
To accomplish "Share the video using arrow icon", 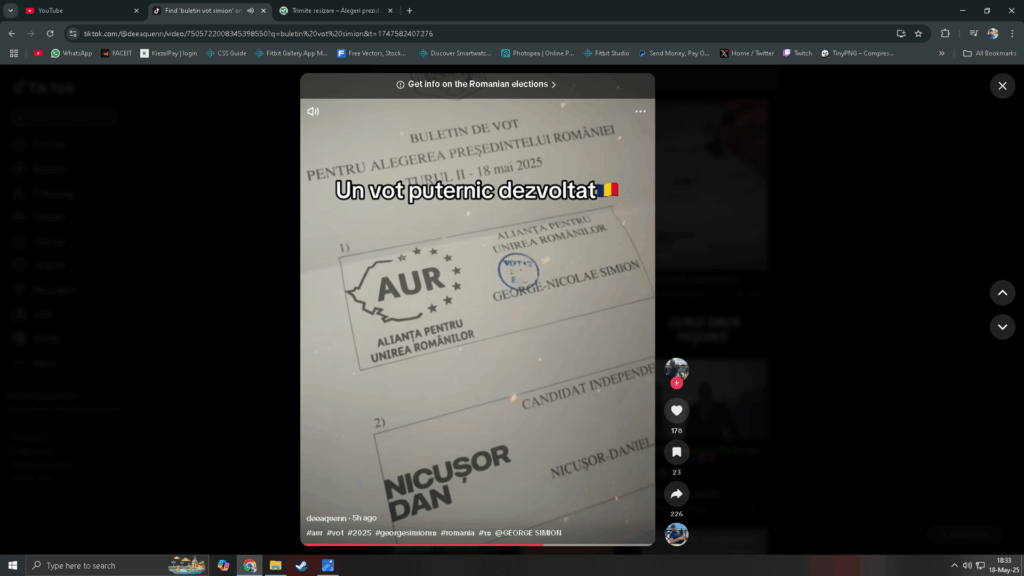I will (x=677, y=494).
